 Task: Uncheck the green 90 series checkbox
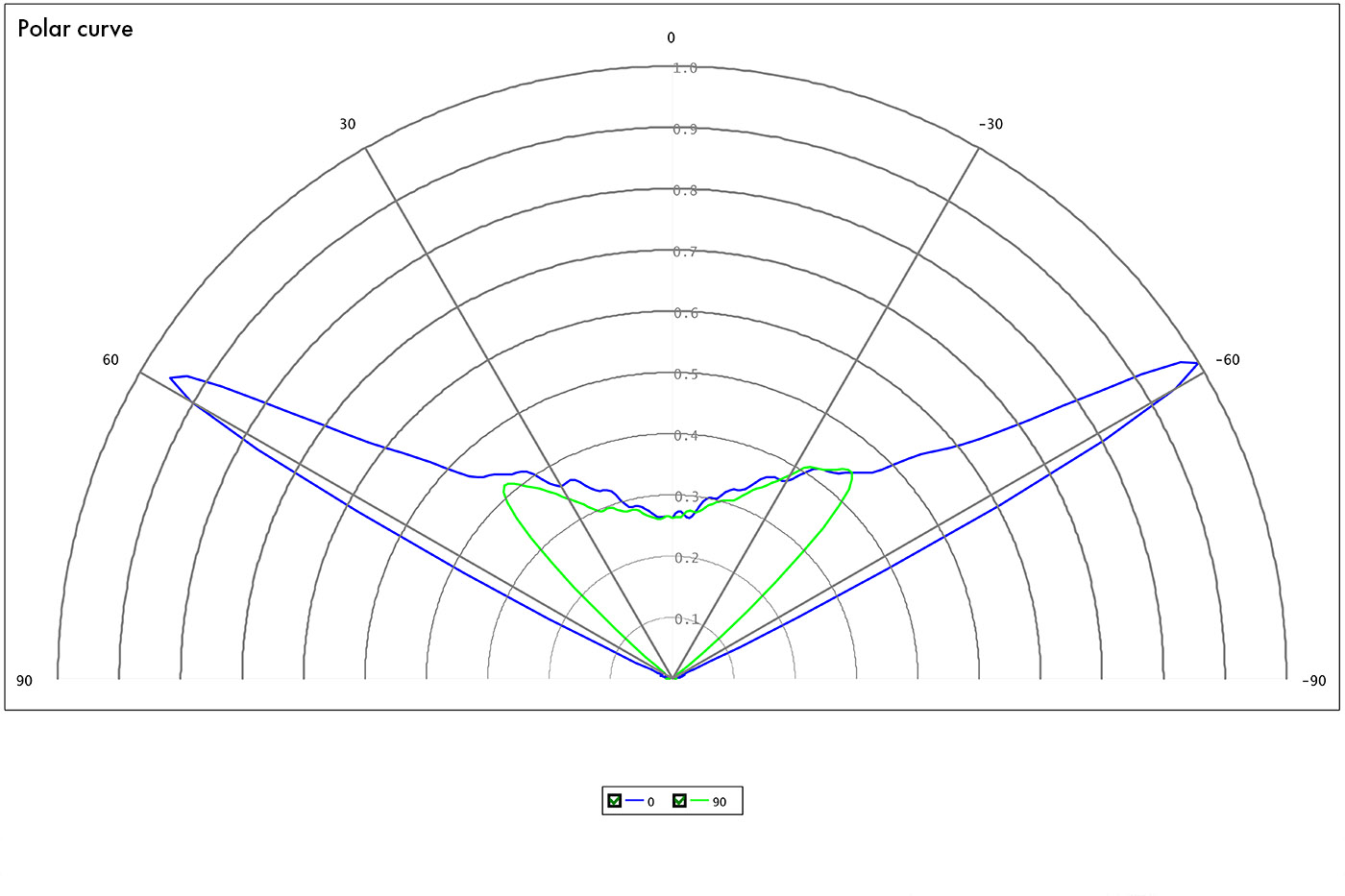(x=679, y=801)
